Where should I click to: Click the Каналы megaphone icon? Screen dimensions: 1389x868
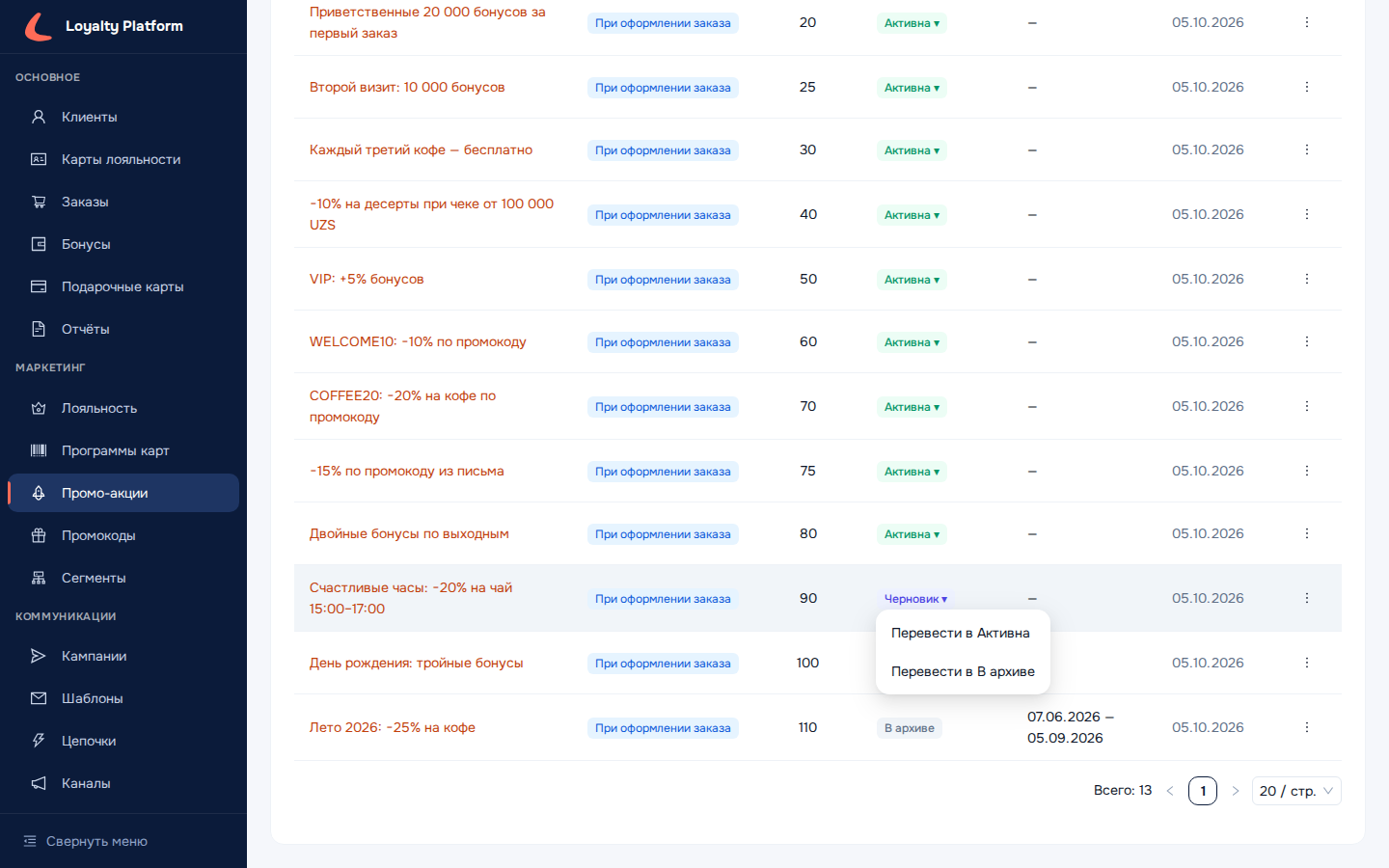tap(39, 783)
